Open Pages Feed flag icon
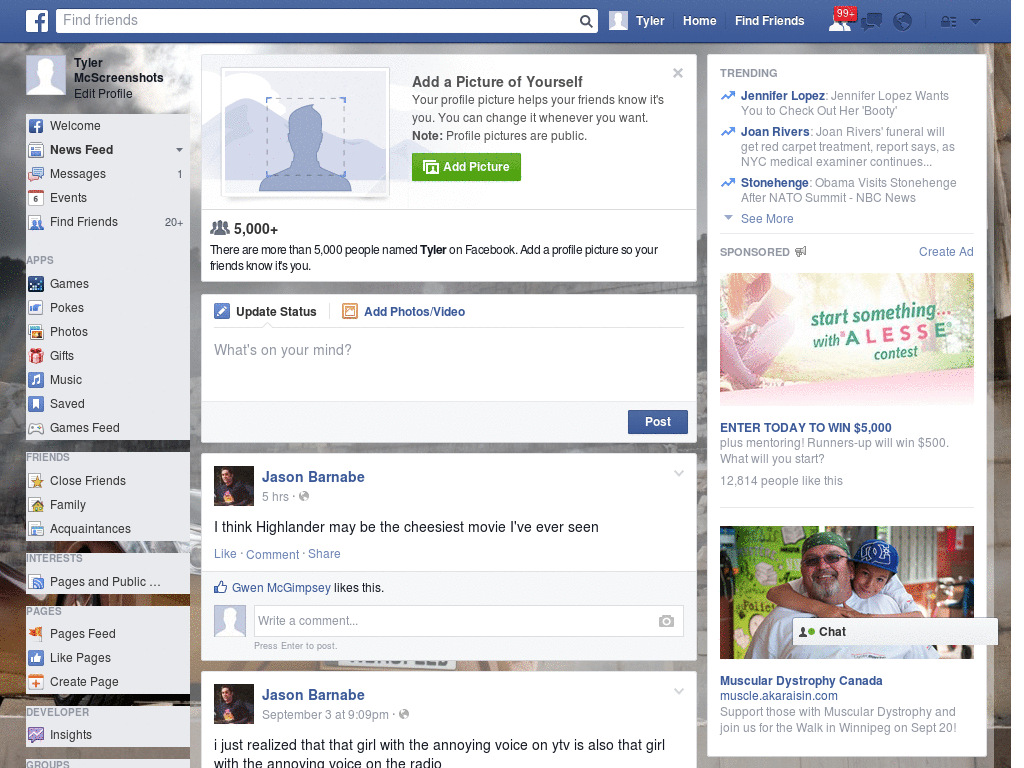Viewport: 1024px width, 768px height. tap(37, 634)
